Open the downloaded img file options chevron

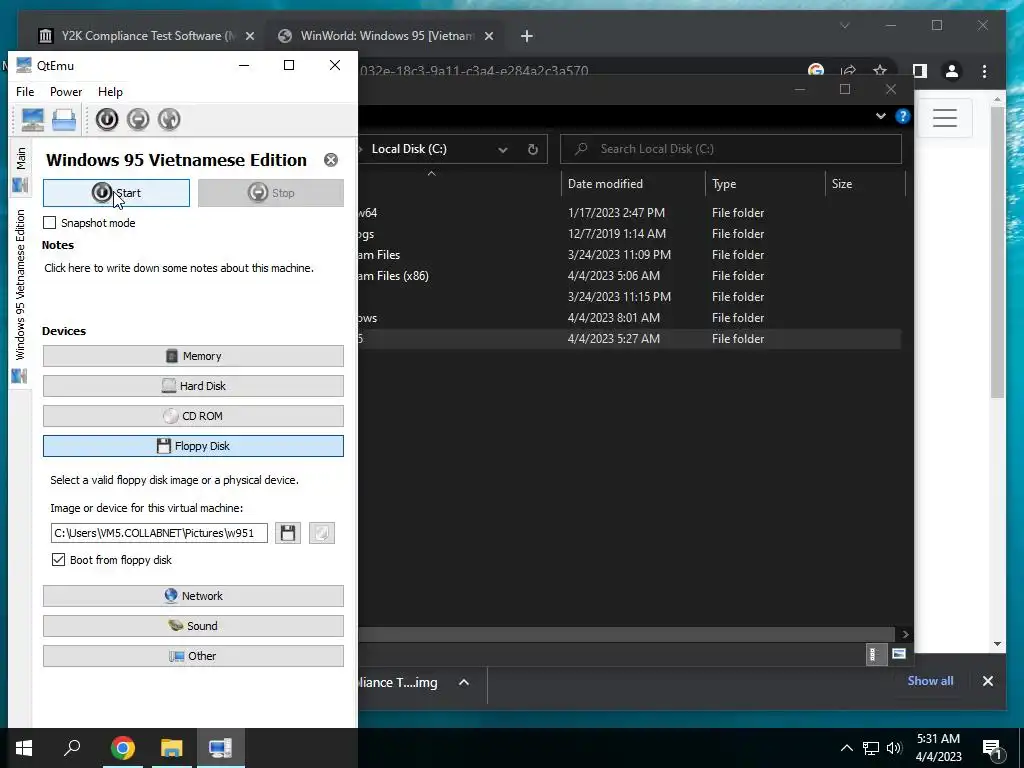[464, 682]
